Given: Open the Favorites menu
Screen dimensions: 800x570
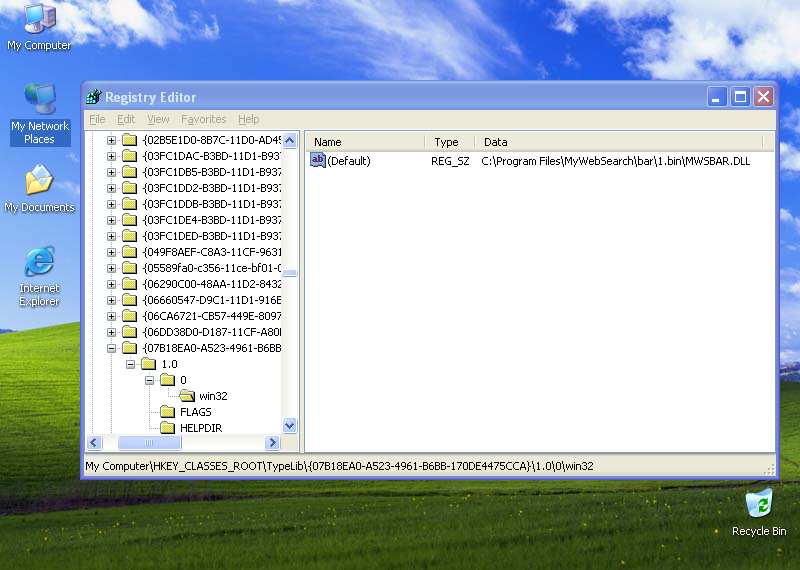Looking at the screenshot, I should pyautogui.click(x=203, y=119).
